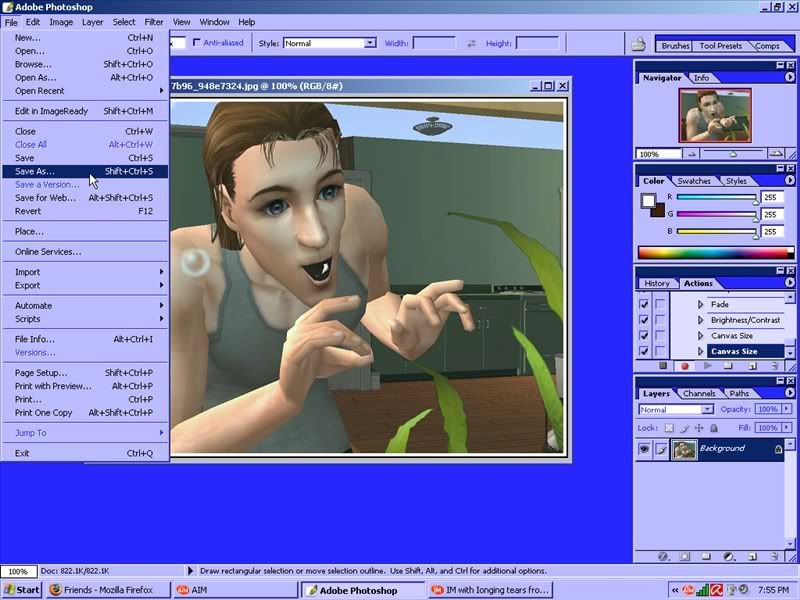
Task: Switch to Friends - Mozilla Firefox taskbar button
Action: [x=109, y=590]
